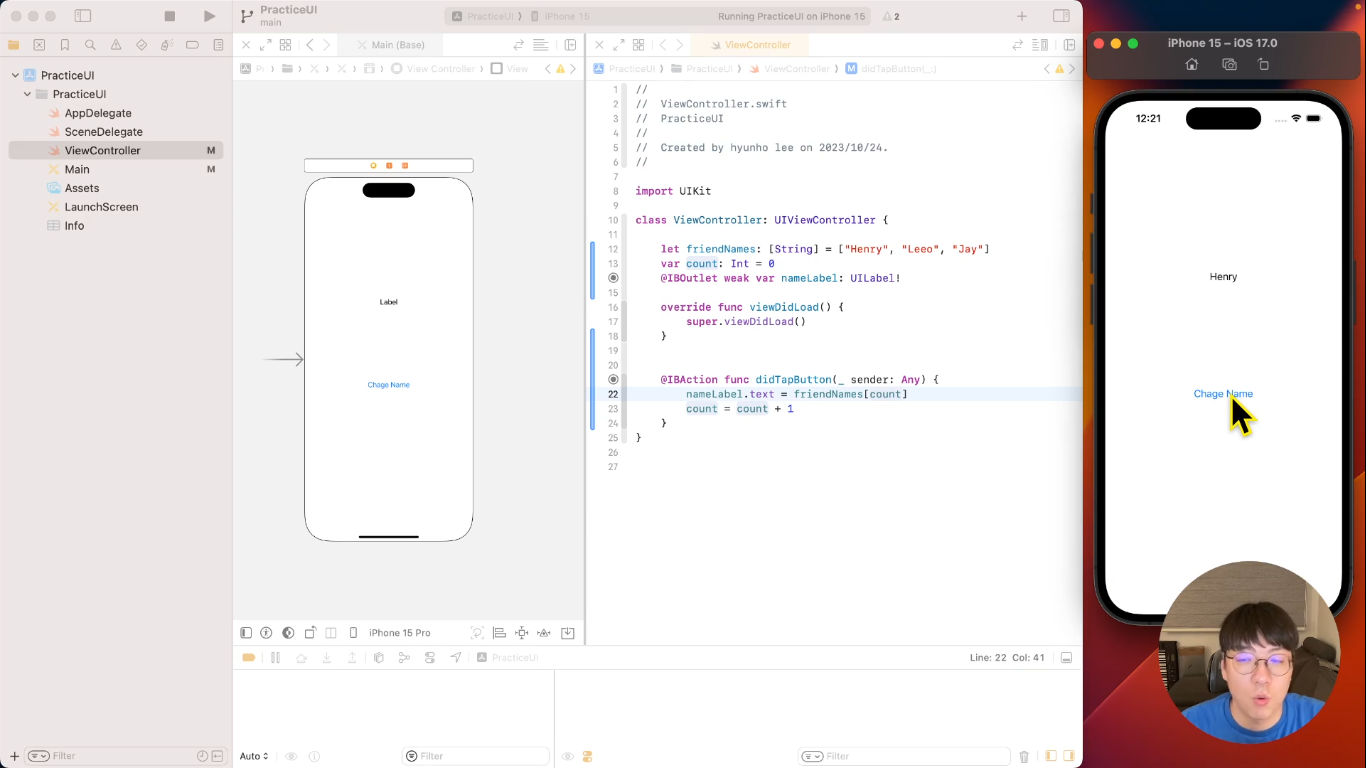Open LaunchScreen storyboard
The width and height of the screenshot is (1366, 768).
101,207
